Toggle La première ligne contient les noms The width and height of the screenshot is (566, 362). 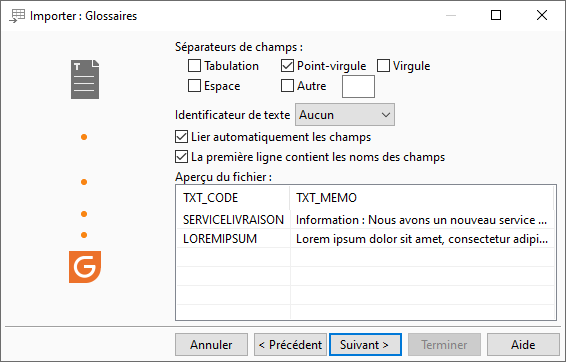click(x=182, y=157)
